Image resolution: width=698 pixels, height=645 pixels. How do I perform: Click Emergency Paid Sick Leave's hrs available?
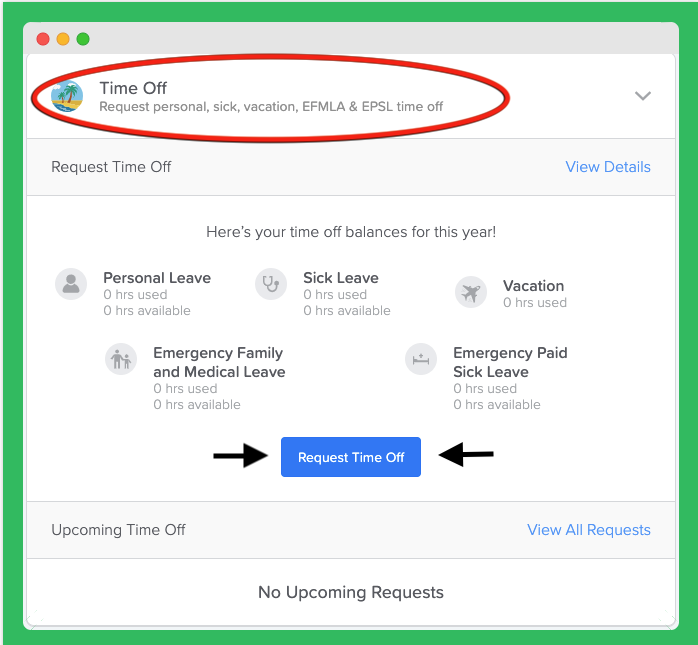496,405
